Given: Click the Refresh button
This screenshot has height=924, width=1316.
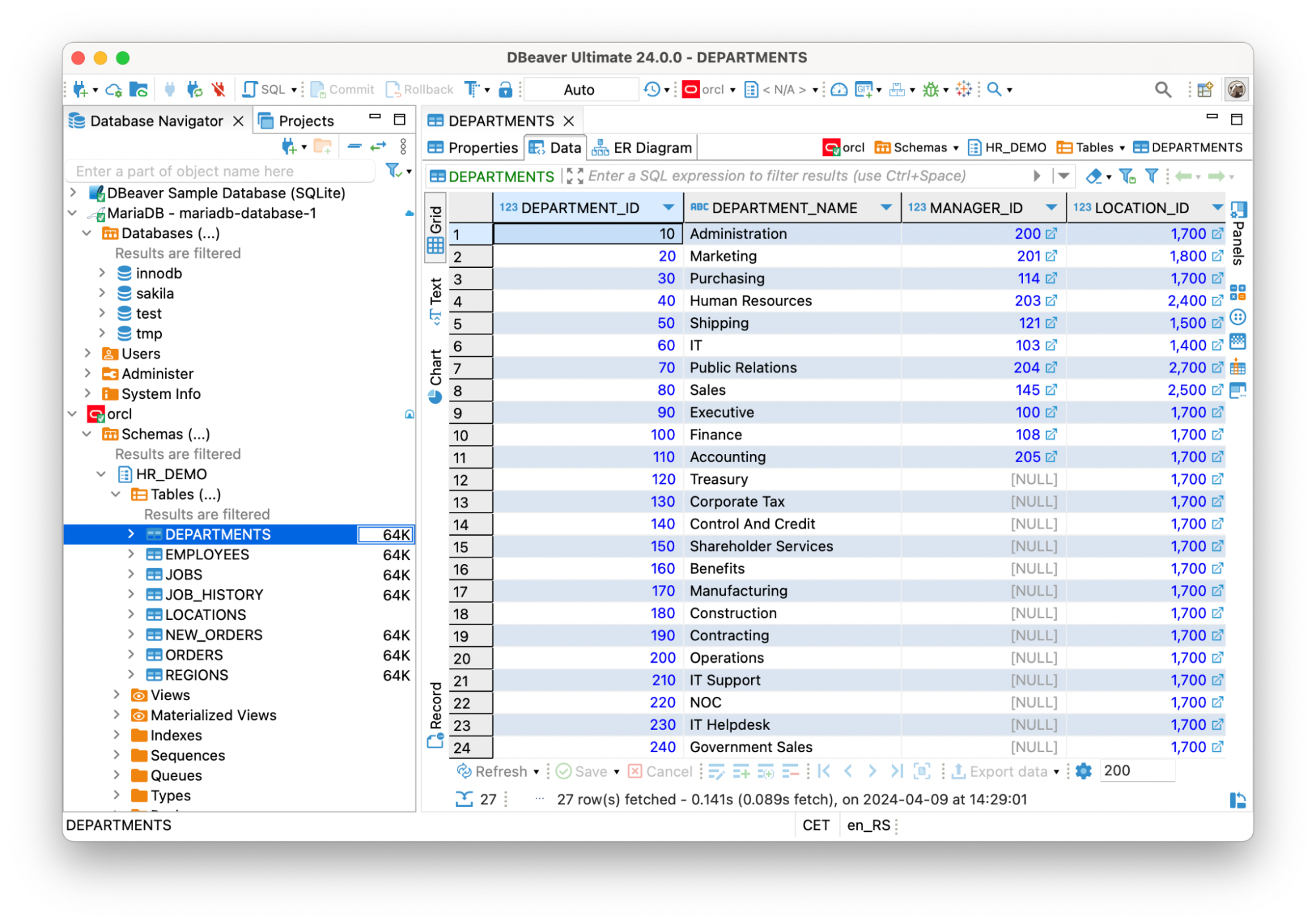Looking at the screenshot, I should coord(492,771).
